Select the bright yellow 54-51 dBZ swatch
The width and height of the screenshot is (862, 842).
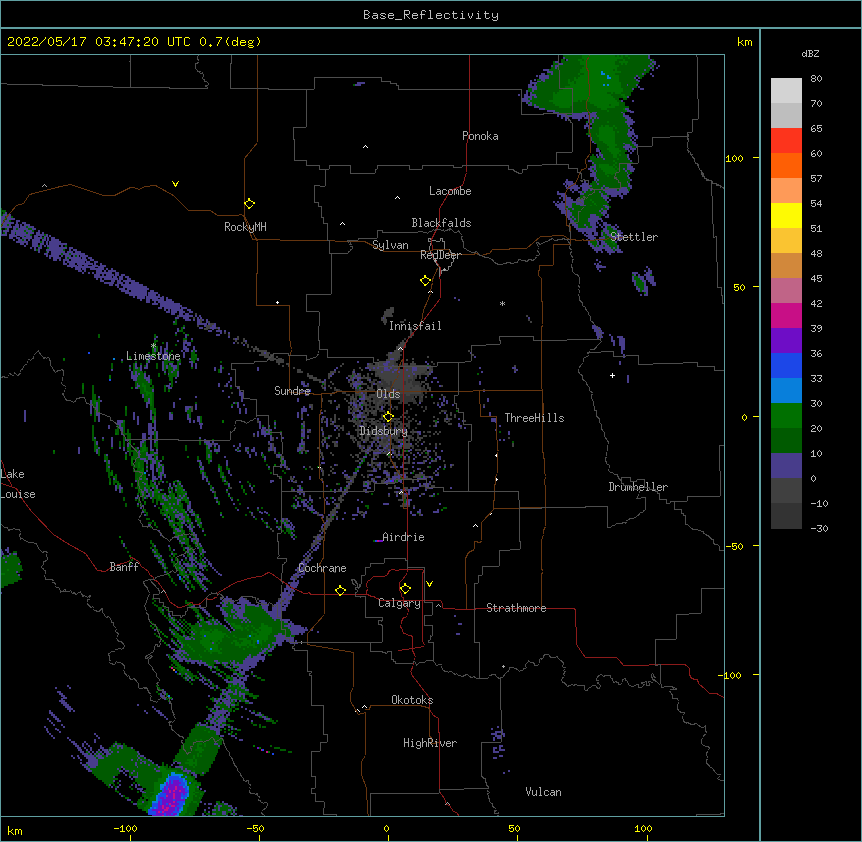(786, 215)
